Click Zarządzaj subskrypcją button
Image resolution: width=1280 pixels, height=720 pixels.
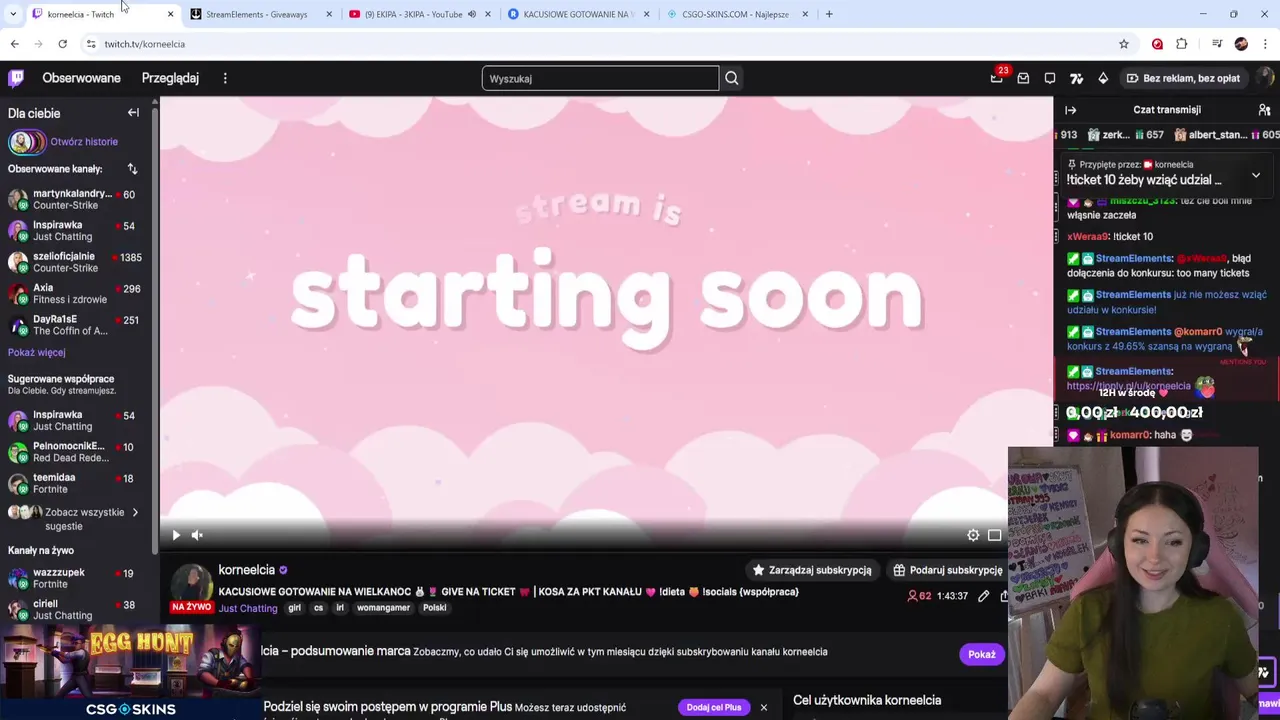pos(812,570)
